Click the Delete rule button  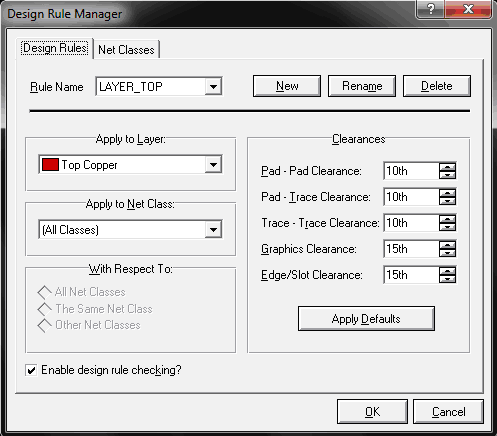[437, 86]
